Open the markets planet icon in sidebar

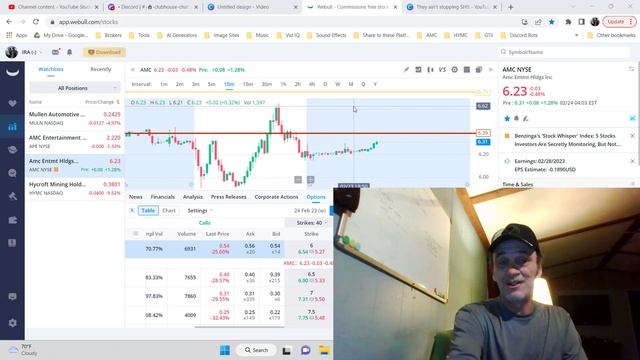pos(13,150)
